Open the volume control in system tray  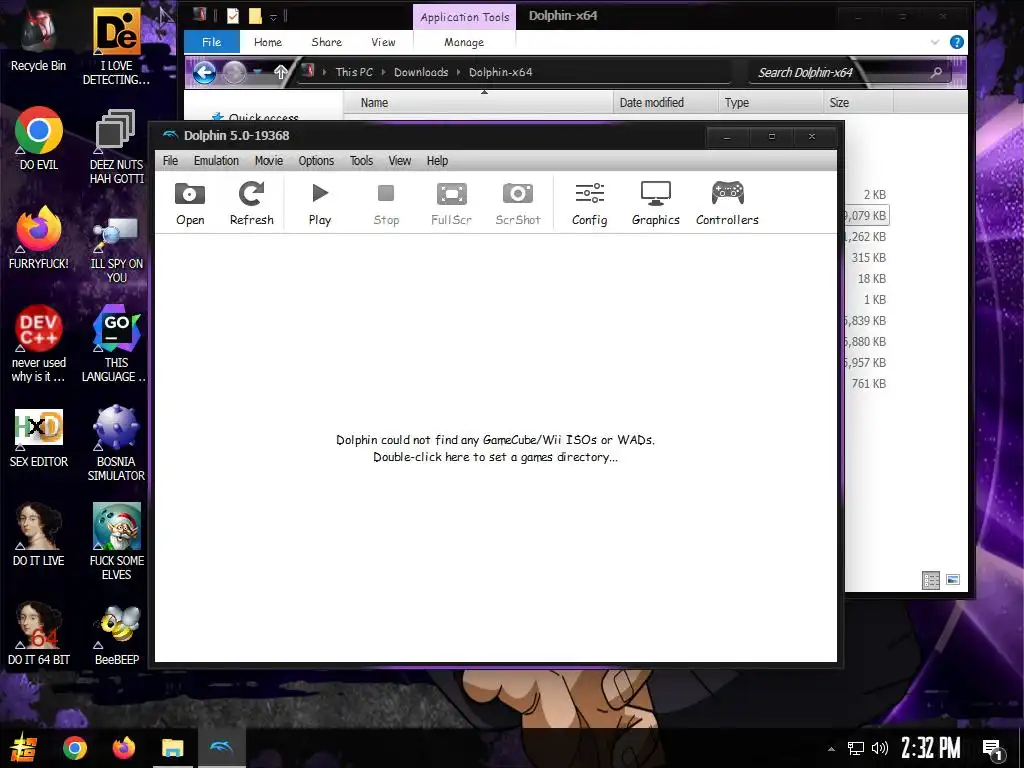pos(880,748)
